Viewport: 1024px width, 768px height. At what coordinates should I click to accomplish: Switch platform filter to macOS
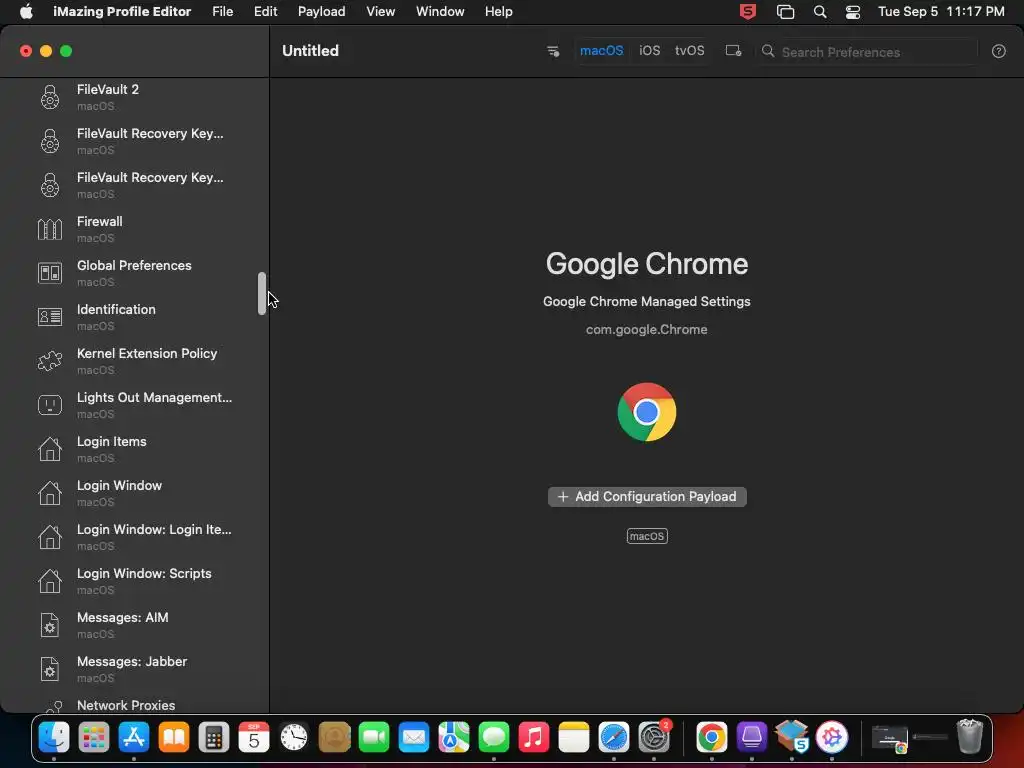point(601,51)
